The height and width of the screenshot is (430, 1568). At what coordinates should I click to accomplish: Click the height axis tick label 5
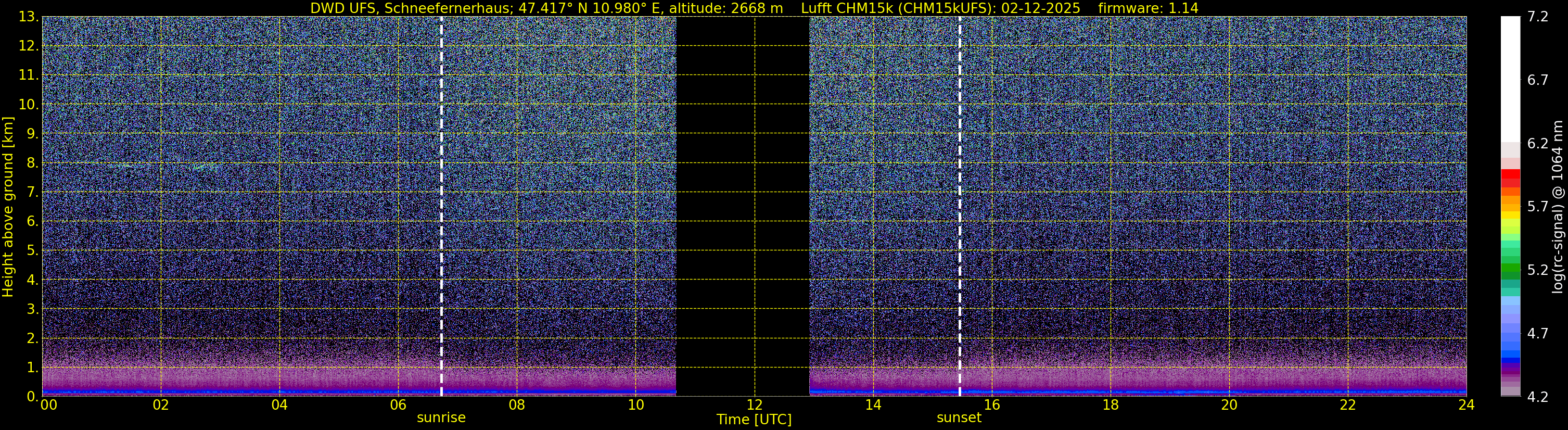click(33, 251)
